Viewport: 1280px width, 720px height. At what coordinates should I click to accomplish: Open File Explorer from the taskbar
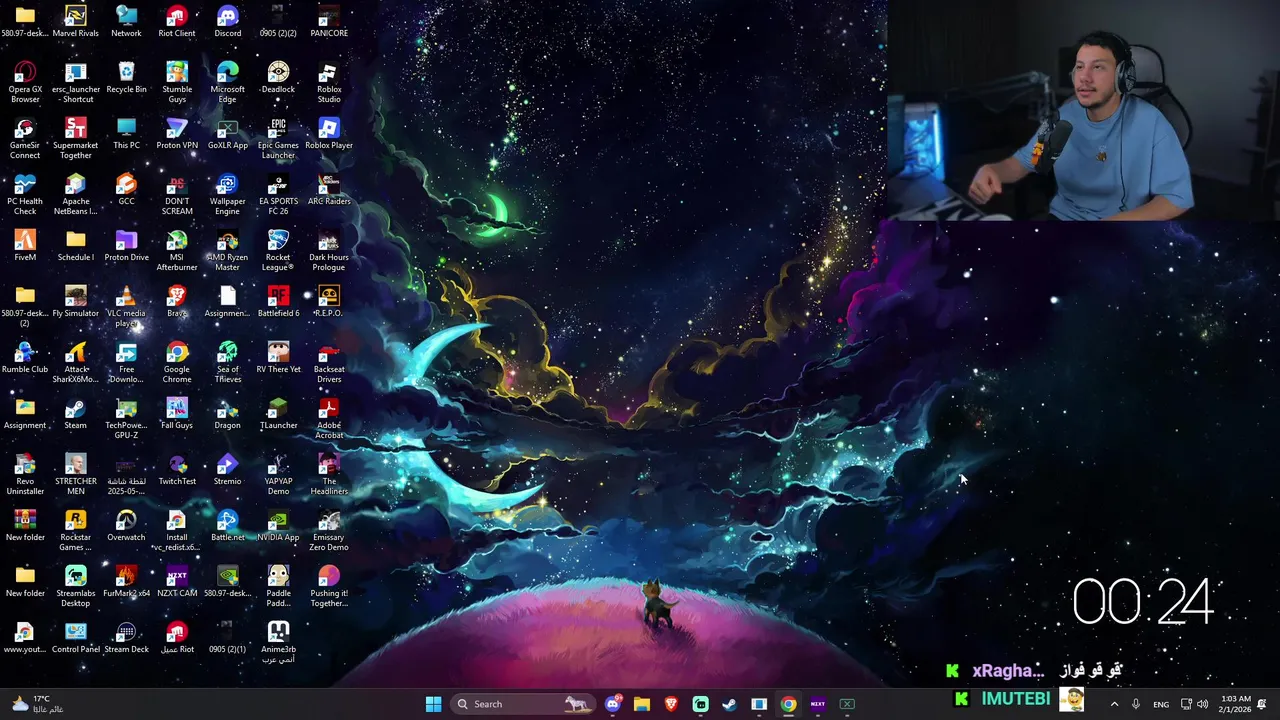pos(642,704)
